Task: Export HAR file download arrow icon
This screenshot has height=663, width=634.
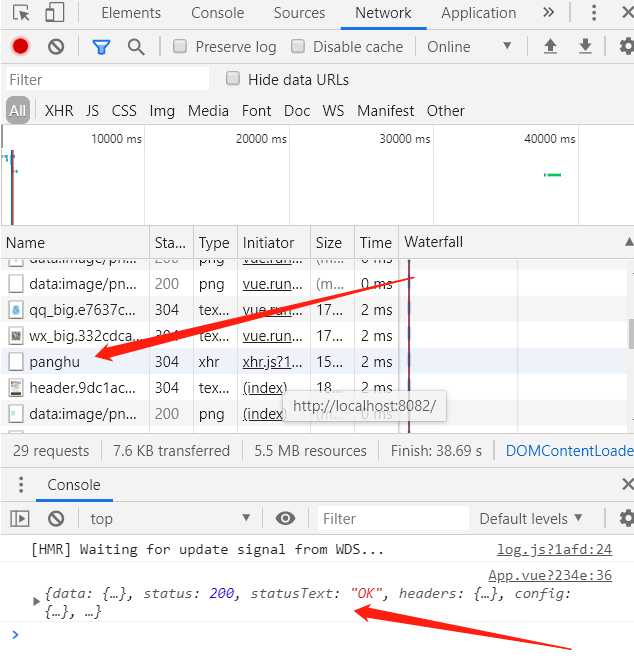Action: point(585,46)
